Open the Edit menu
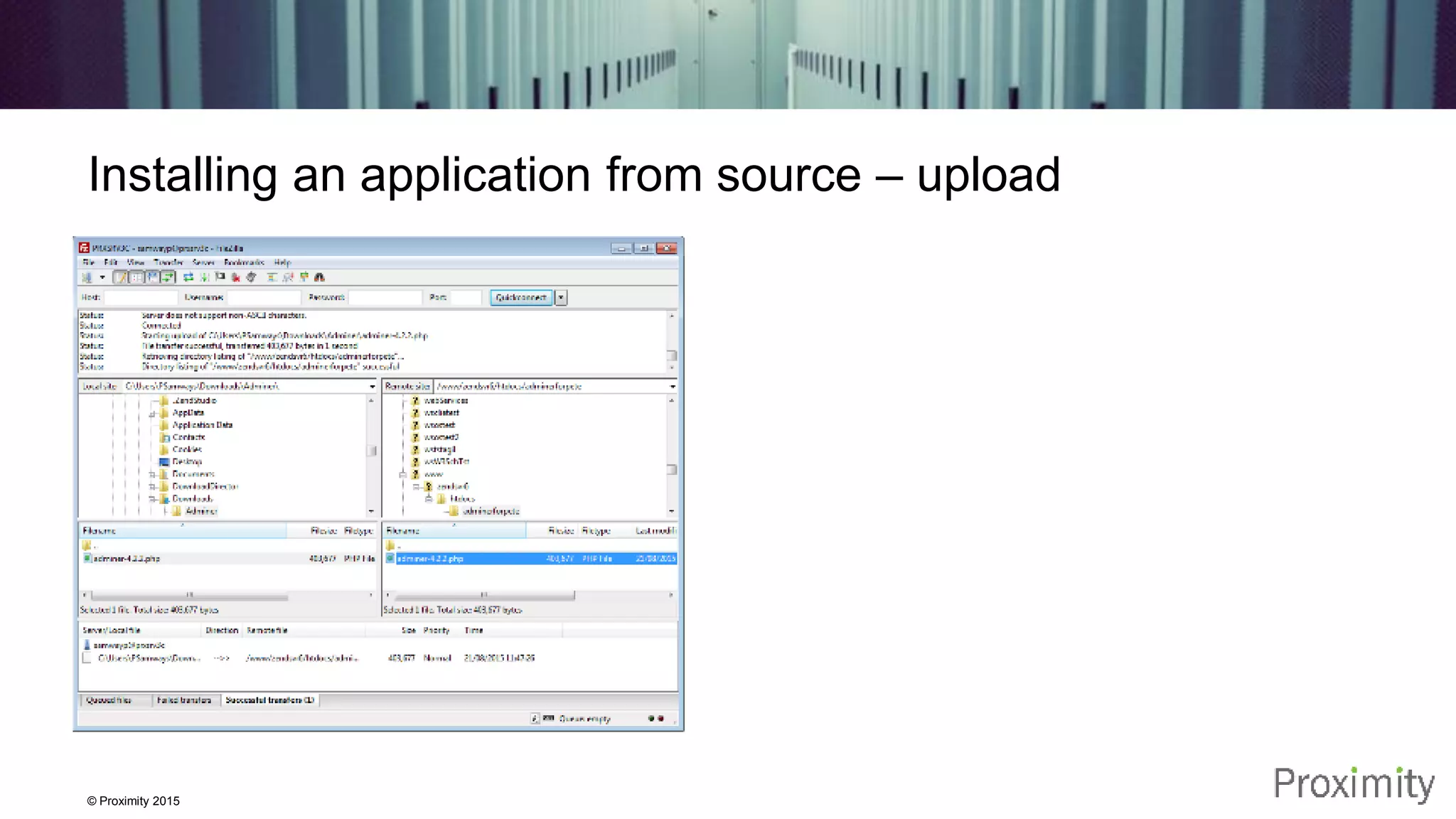The height and width of the screenshot is (819, 1456). 111,262
